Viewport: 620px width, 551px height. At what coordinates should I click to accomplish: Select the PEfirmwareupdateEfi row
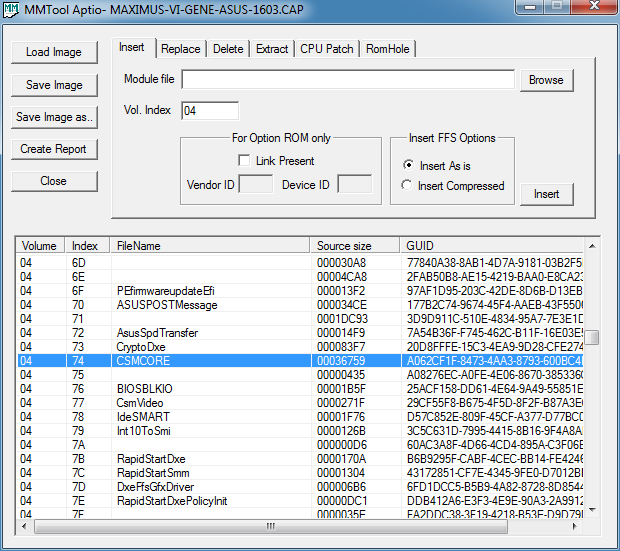301,291
